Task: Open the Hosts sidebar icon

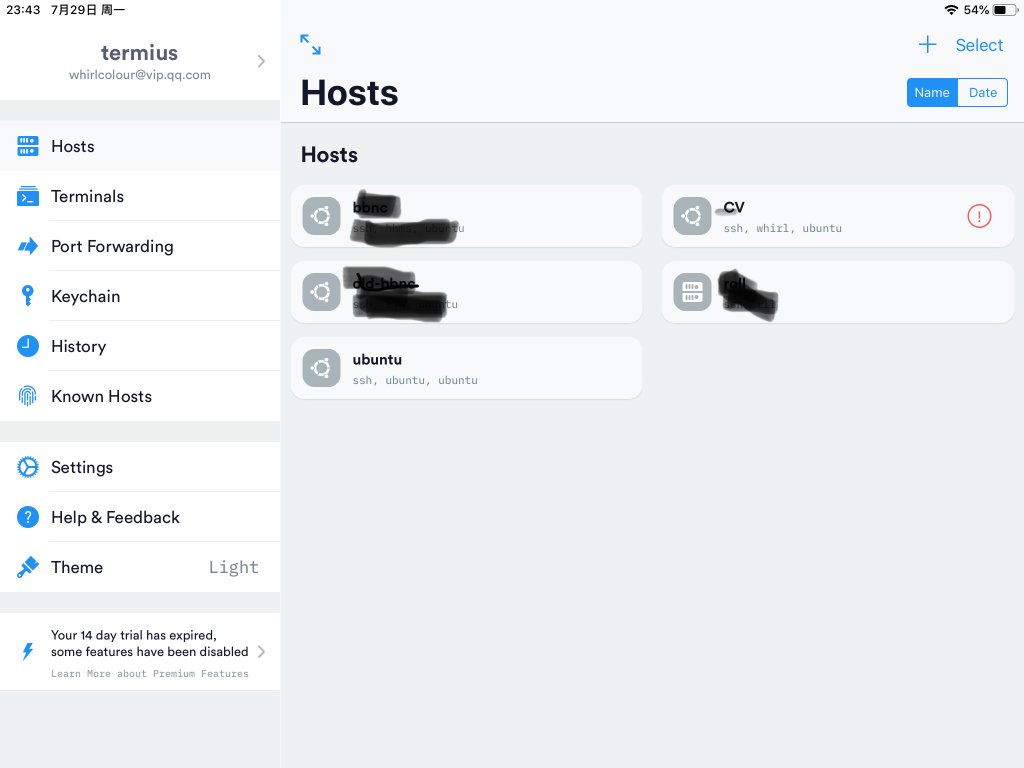Action: click(x=27, y=146)
